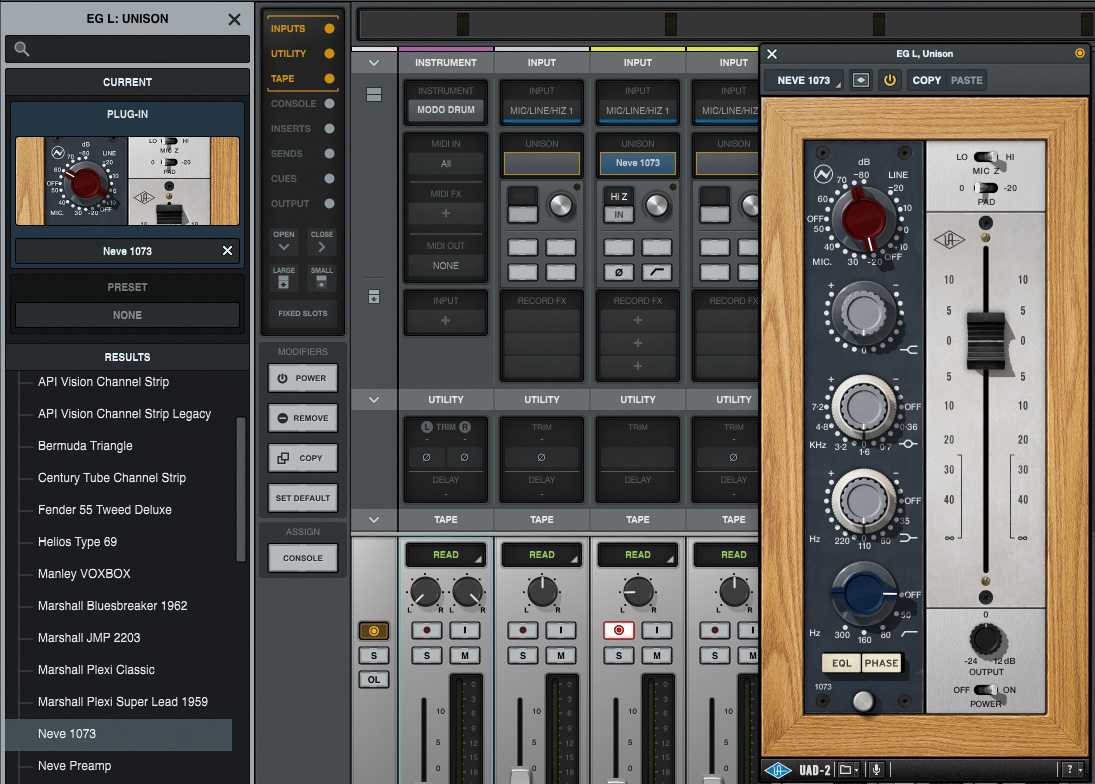Toggle INSERTS section visibility
The width and height of the screenshot is (1095, 784).
(302, 128)
